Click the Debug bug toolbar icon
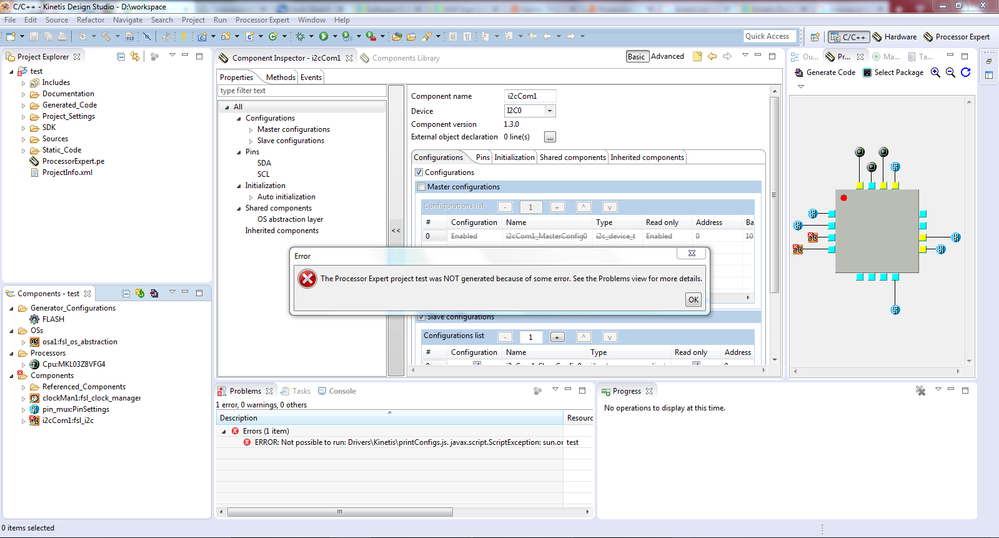The height and width of the screenshot is (538, 999). point(299,37)
